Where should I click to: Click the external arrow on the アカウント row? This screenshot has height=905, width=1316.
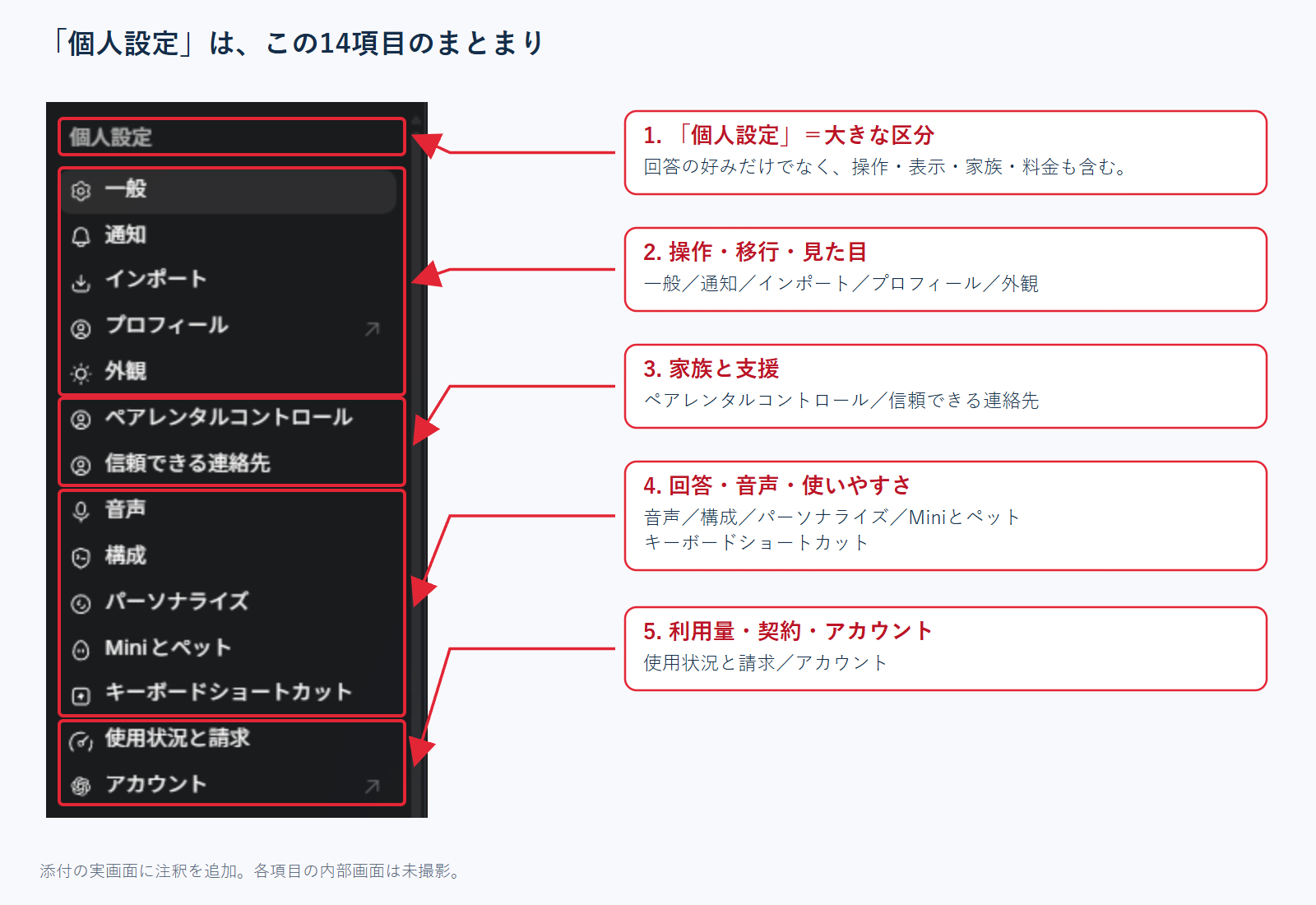pos(373,787)
